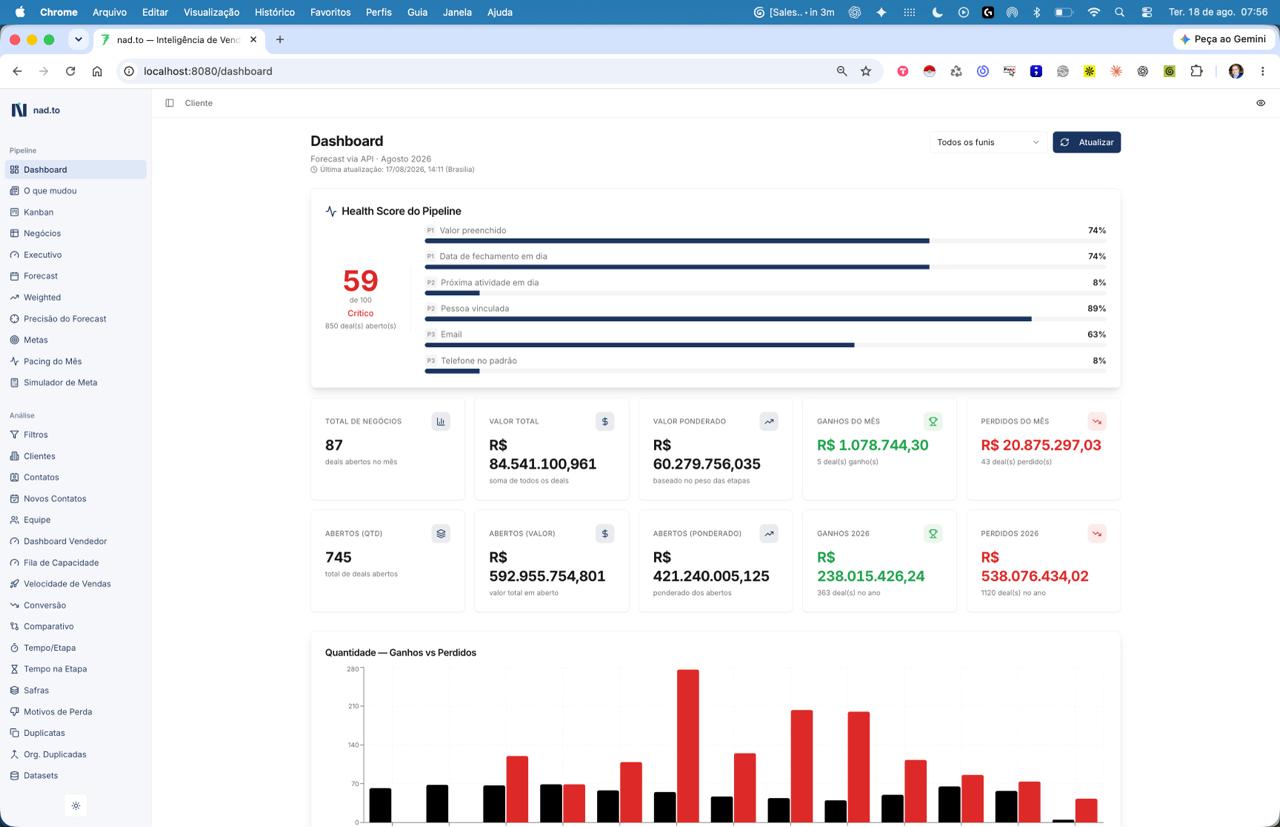Click the Comparativo icon in sidebar
Viewport: 1280px width, 827px height.
pos(14,627)
